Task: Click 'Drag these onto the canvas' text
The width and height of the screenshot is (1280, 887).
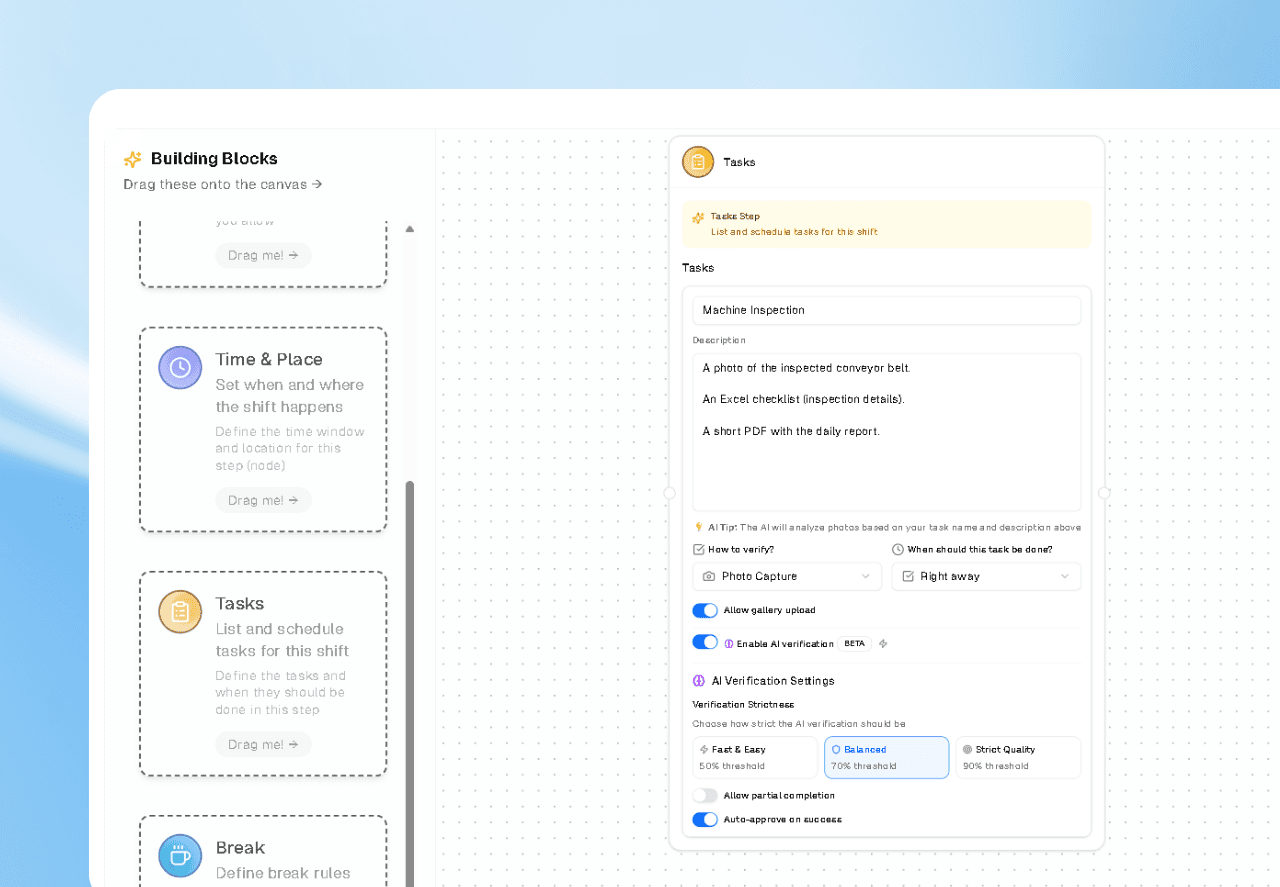Action: [x=222, y=184]
